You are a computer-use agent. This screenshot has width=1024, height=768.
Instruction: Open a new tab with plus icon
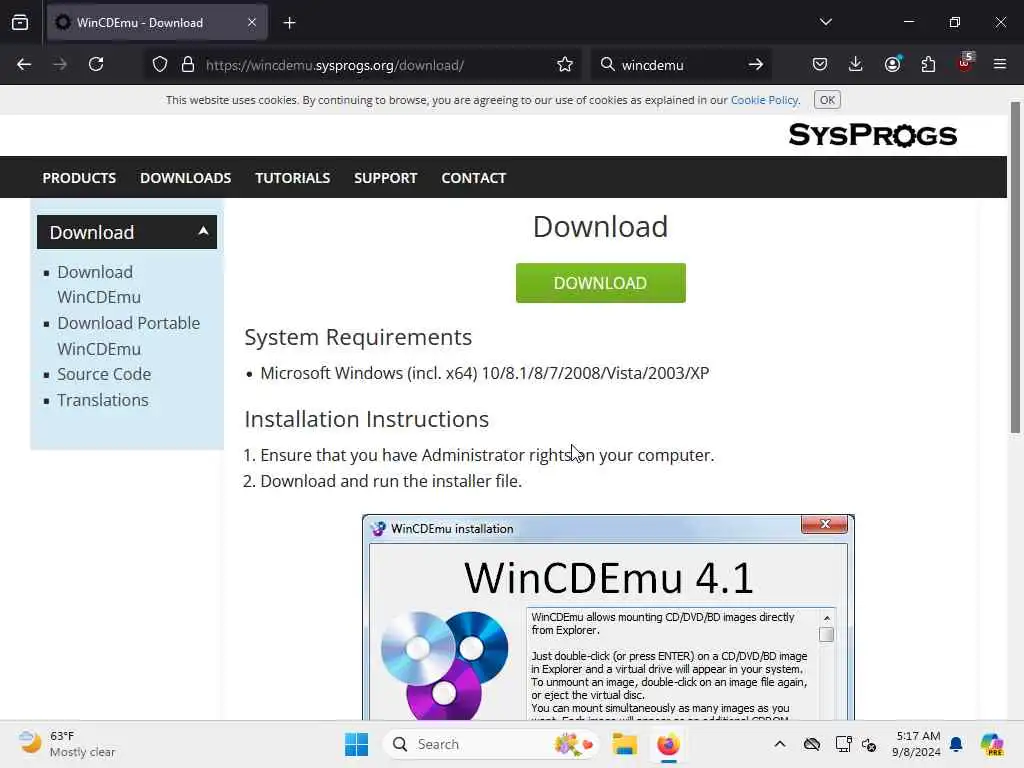click(289, 23)
